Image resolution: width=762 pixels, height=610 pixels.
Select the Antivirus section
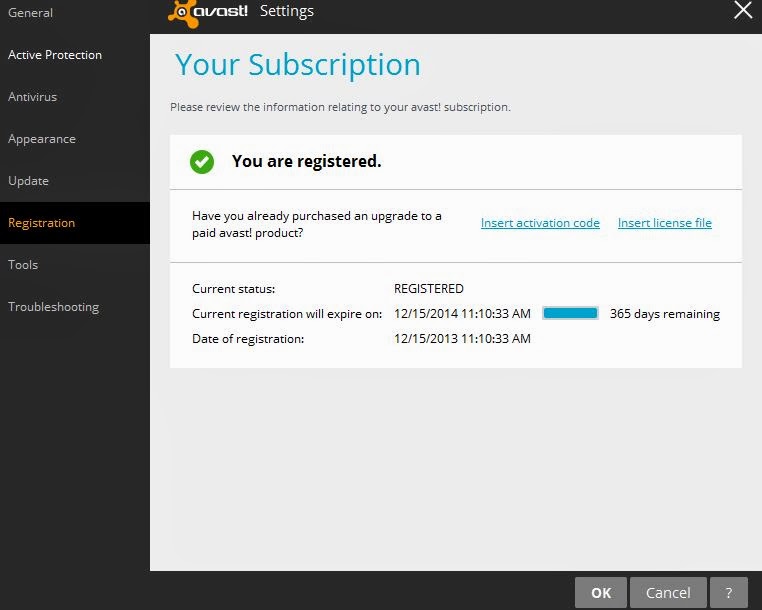tap(33, 97)
